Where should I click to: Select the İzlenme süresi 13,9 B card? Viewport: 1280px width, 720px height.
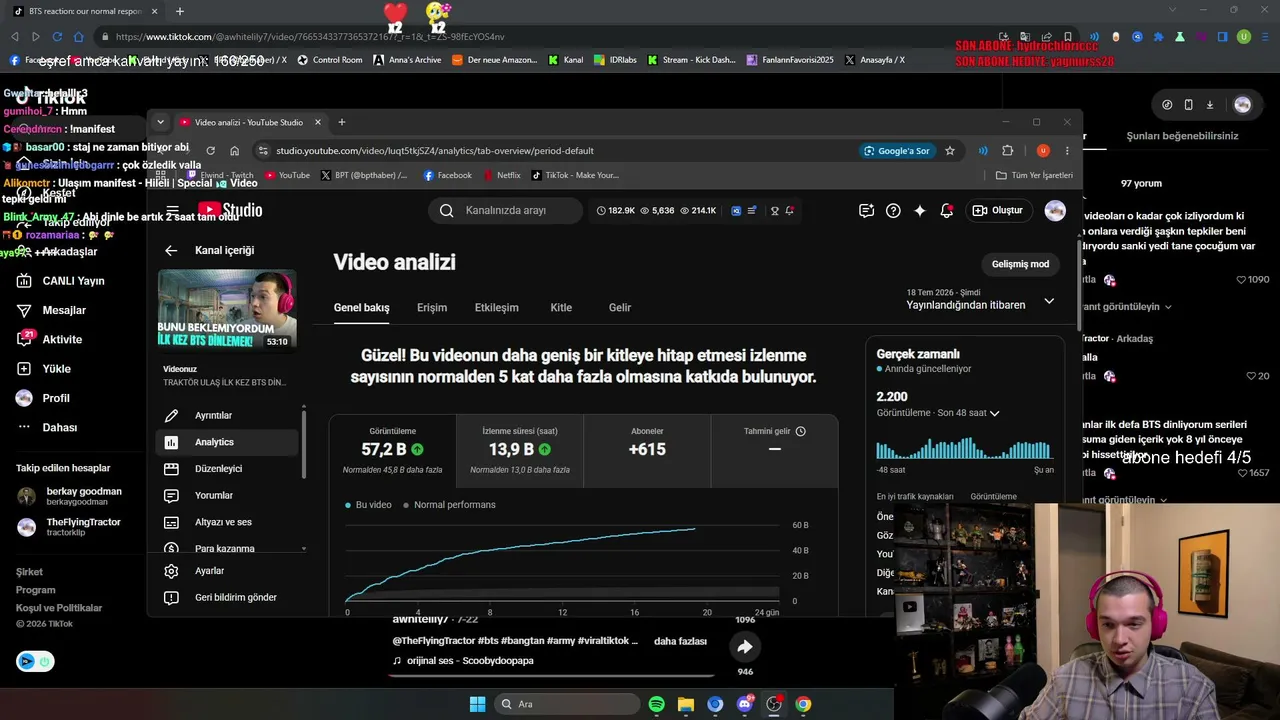tap(520, 450)
